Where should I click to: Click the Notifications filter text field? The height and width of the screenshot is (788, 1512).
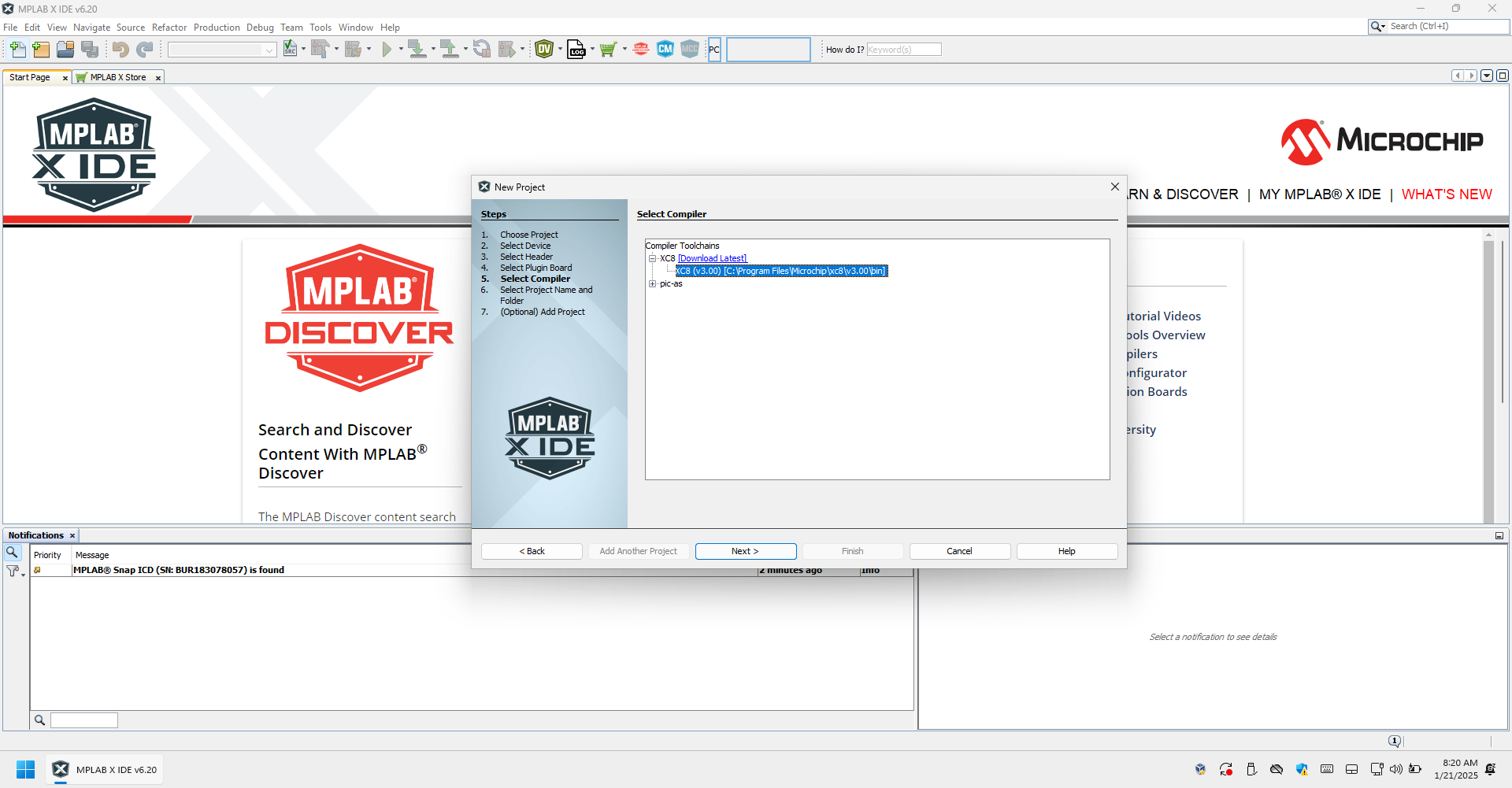tap(84, 720)
